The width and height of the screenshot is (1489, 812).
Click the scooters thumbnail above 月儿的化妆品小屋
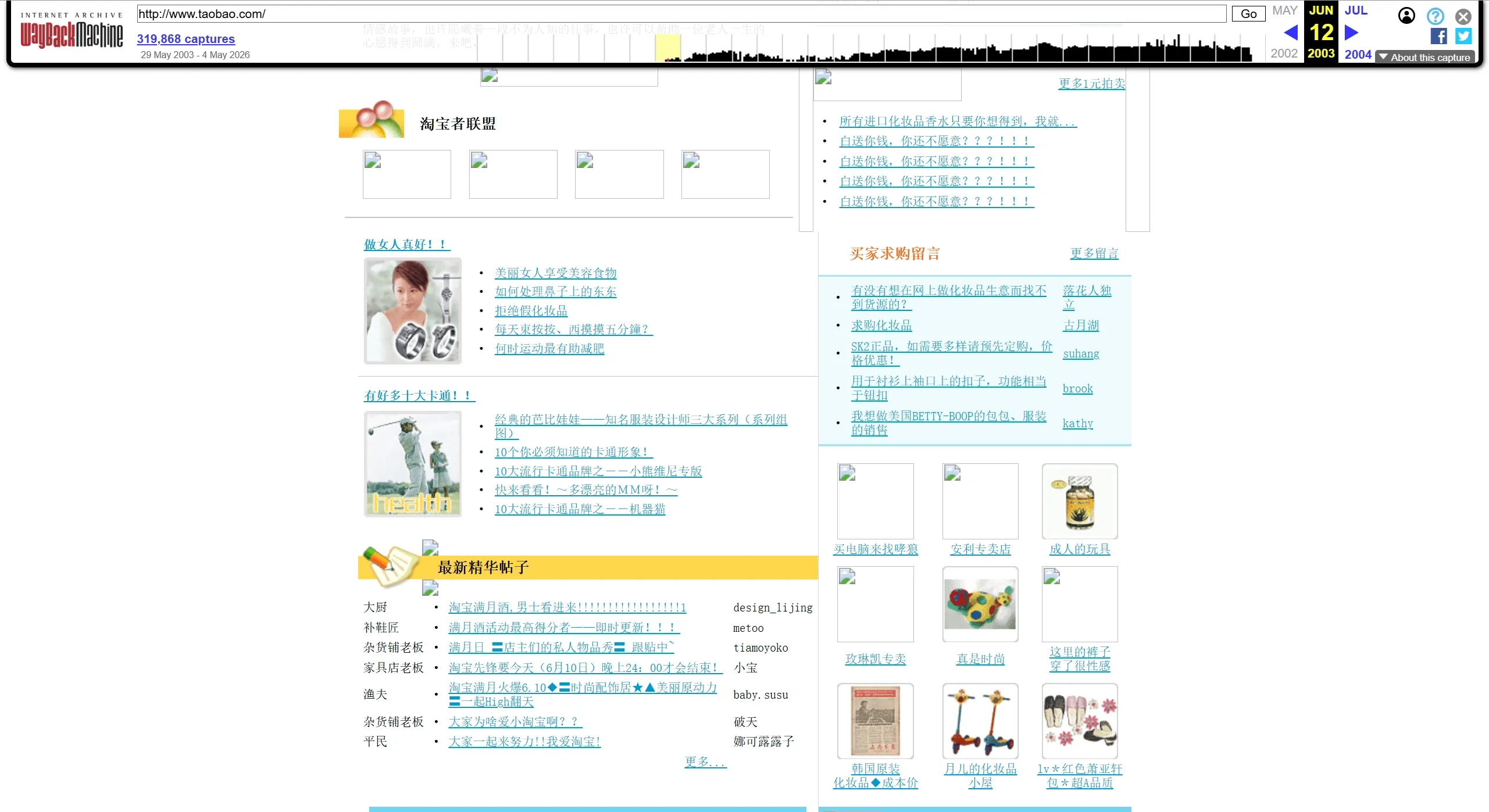pos(980,721)
